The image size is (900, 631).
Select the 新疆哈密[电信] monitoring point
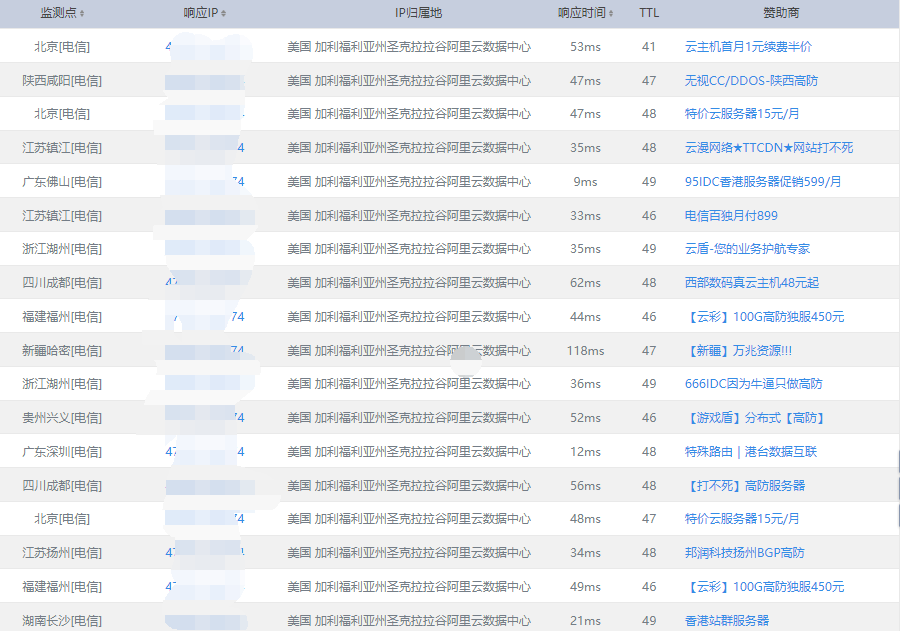tap(62, 350)
